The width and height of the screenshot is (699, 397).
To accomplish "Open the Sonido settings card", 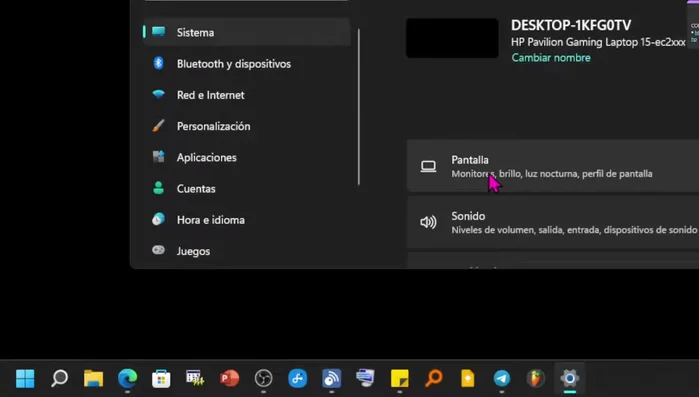I will click(553, 222).
